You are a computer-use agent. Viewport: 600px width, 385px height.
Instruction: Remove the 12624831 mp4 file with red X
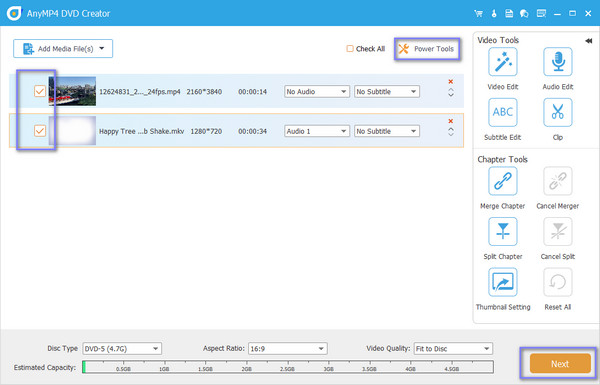point(451,82)
